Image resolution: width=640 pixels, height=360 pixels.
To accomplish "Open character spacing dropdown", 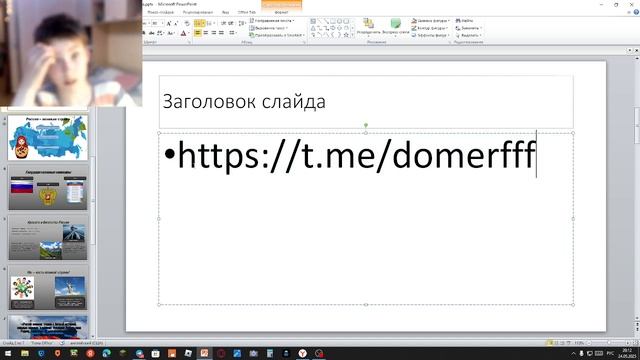I will (x=160, y=33).
